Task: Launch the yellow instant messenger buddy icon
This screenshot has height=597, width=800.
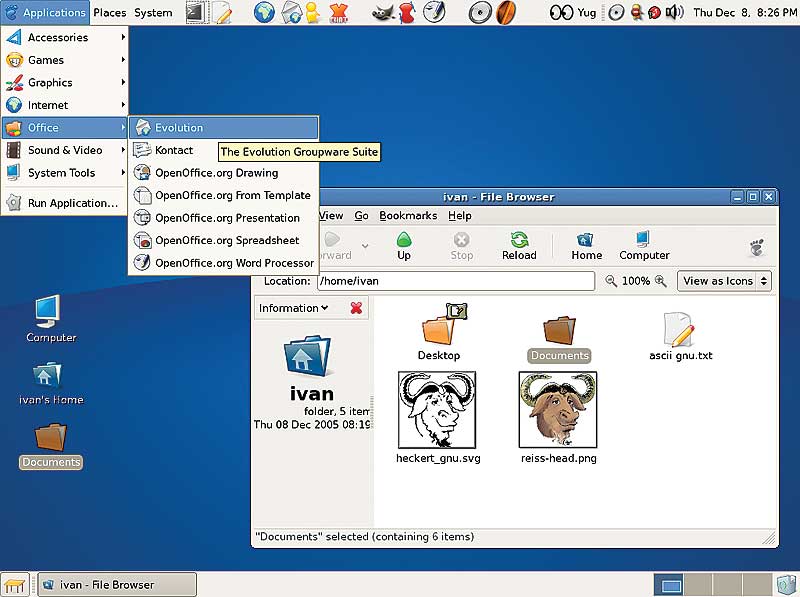Action: click(x=312, y=12)
